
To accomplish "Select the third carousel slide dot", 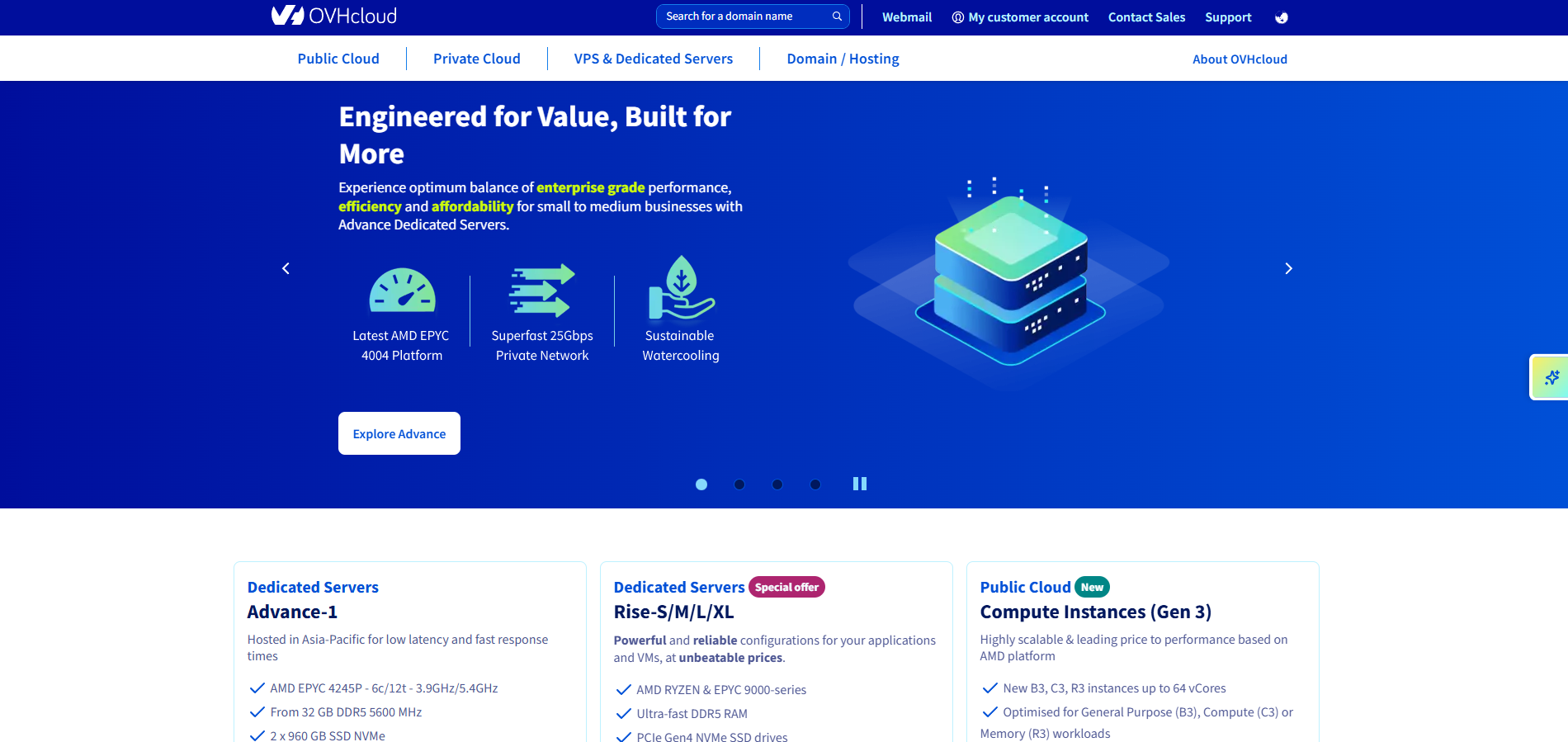I will point(777,484).
